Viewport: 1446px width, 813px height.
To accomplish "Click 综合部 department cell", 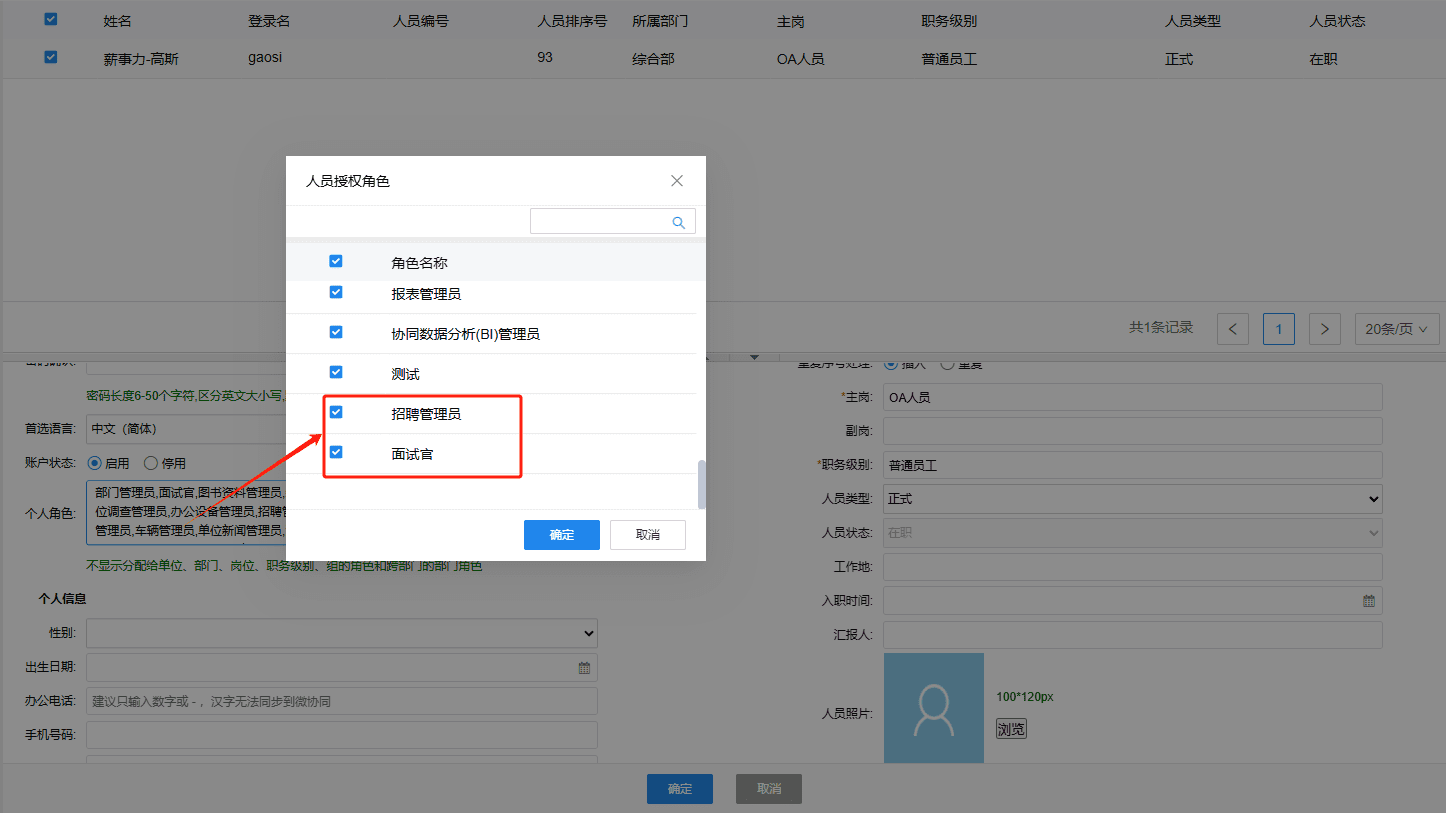I will point(653,59).
